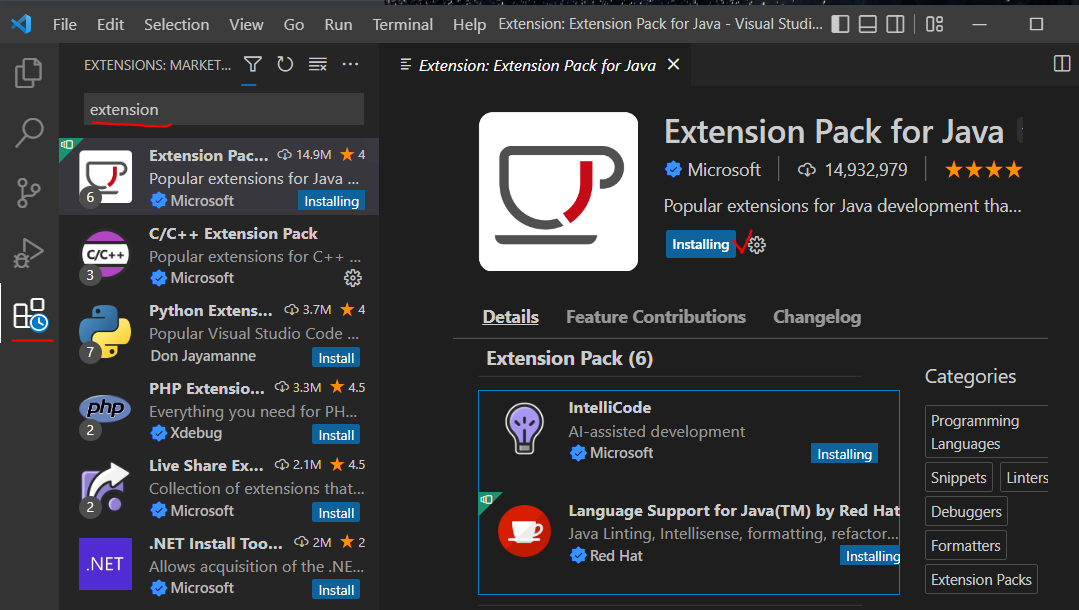Open the Search view in activity bar
The height and width of the screenshot is (610, 1079).
[29, 132]
